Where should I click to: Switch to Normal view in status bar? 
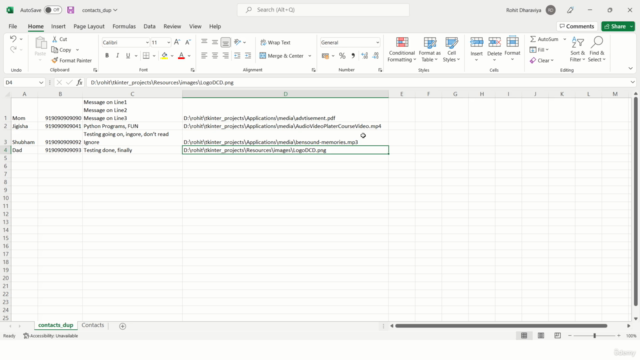coord(524,336)
